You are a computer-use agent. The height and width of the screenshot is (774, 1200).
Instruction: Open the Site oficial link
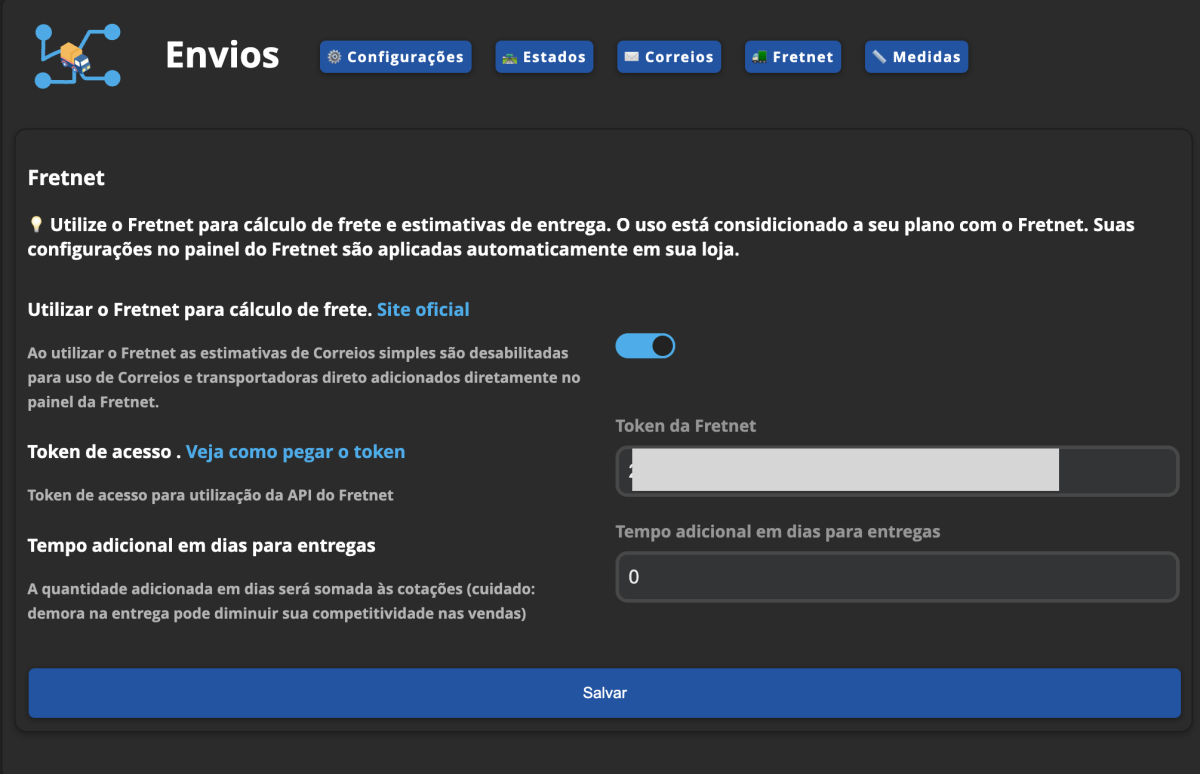[x=423, y=310]
